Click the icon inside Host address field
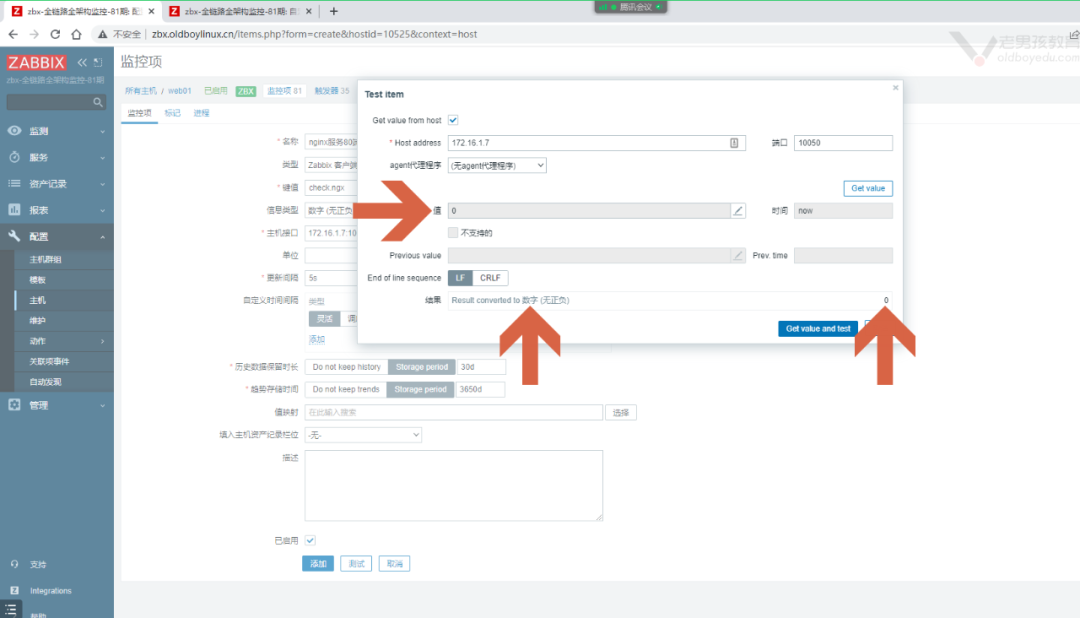1080x618 pixels. (x=734, y=143)
